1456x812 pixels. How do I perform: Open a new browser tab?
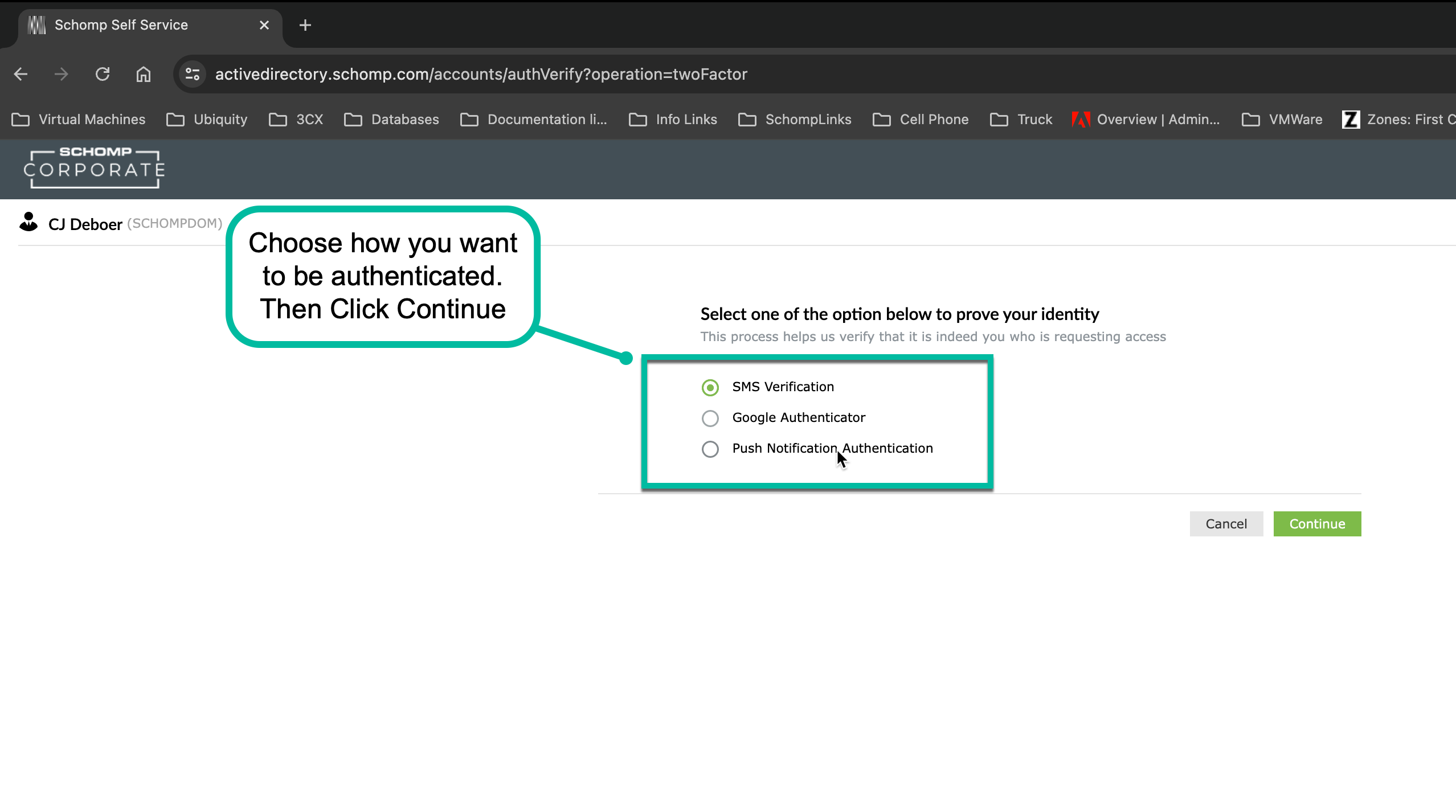305,25
